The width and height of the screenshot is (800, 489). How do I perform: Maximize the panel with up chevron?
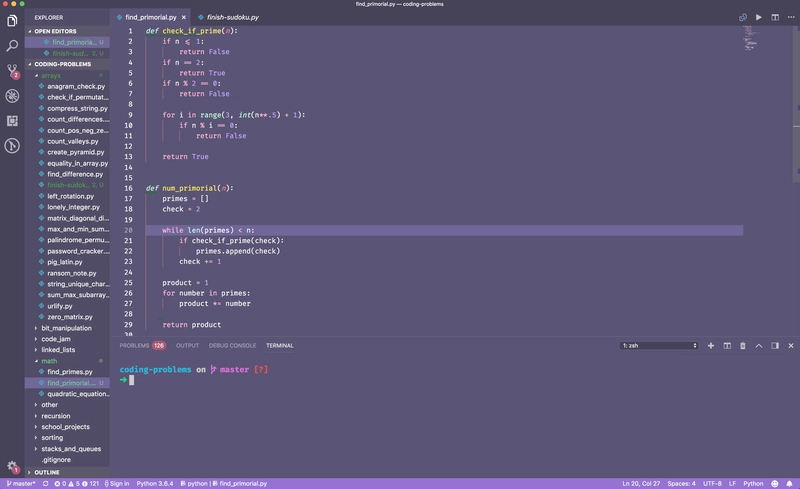759,346
